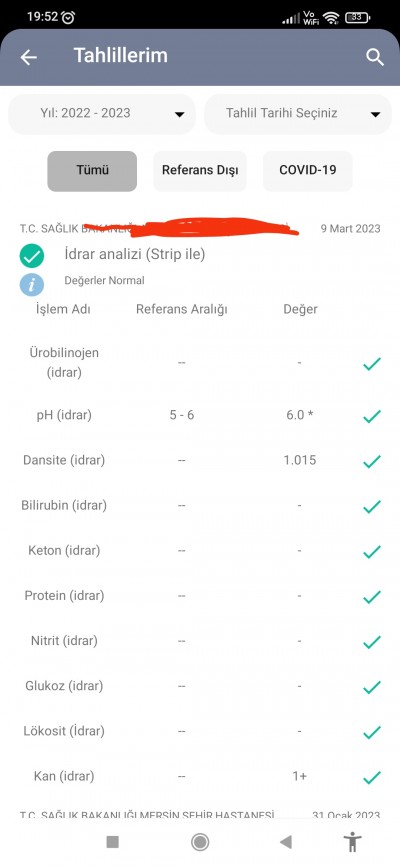Viewport: 400px width, 866px height.
Task: Open the Yıl: 2022 - 2023 dropdown
Action: click(x=102, y=114)
